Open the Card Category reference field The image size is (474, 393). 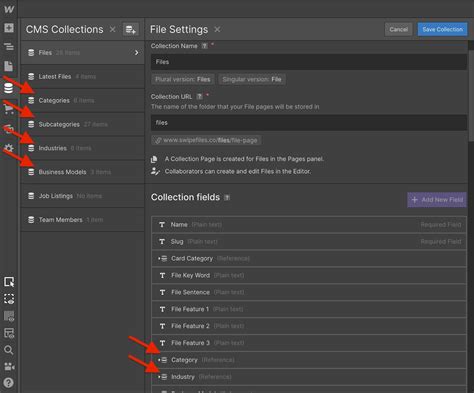pos(309,258)
